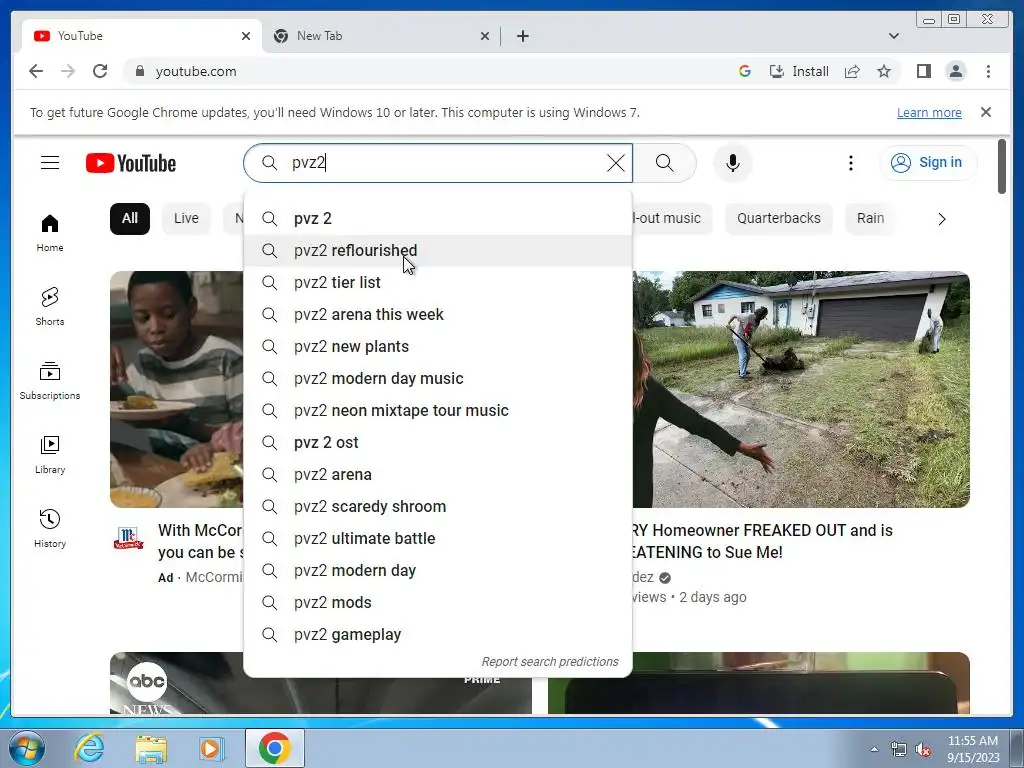Close the YouTube tab

246,36
